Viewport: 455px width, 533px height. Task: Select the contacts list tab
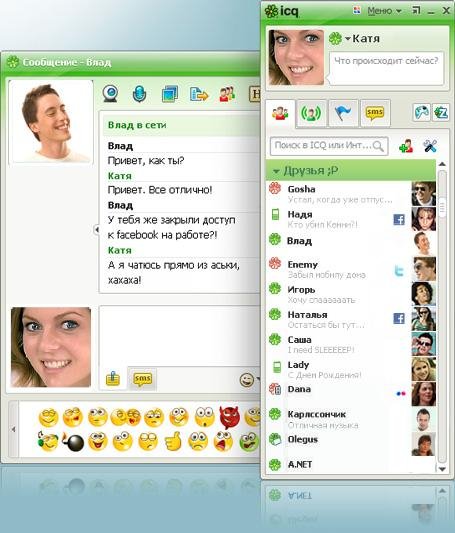tap(280, 113)
